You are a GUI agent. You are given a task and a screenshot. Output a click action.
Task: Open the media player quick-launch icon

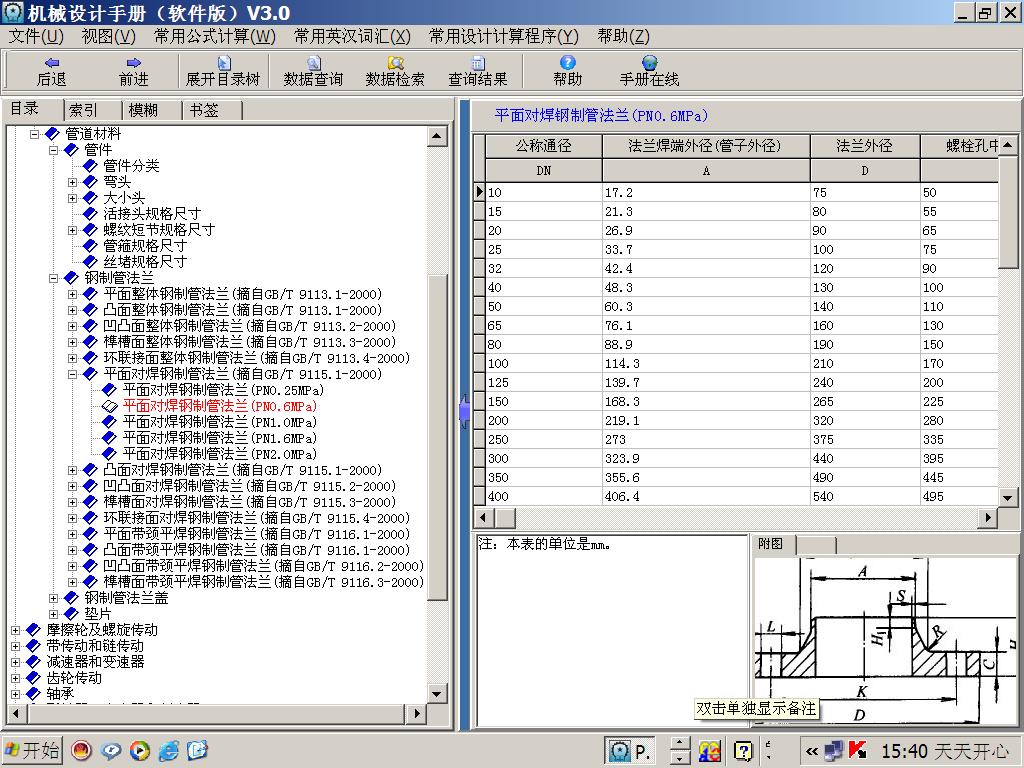tap(140, 751)
